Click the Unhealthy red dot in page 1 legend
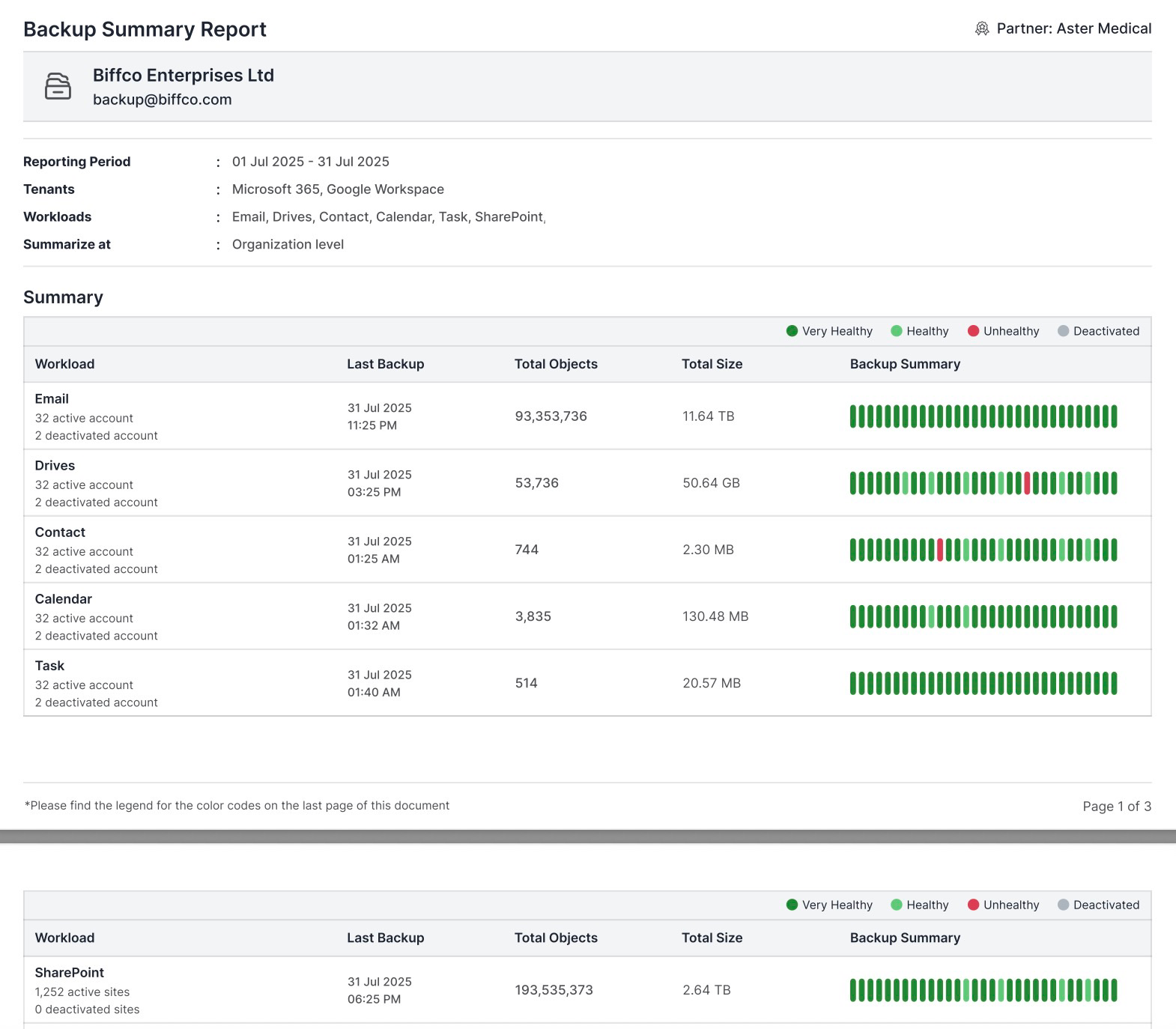The height and width of the screenshot is (1029, 1176). tap(973, 331)
